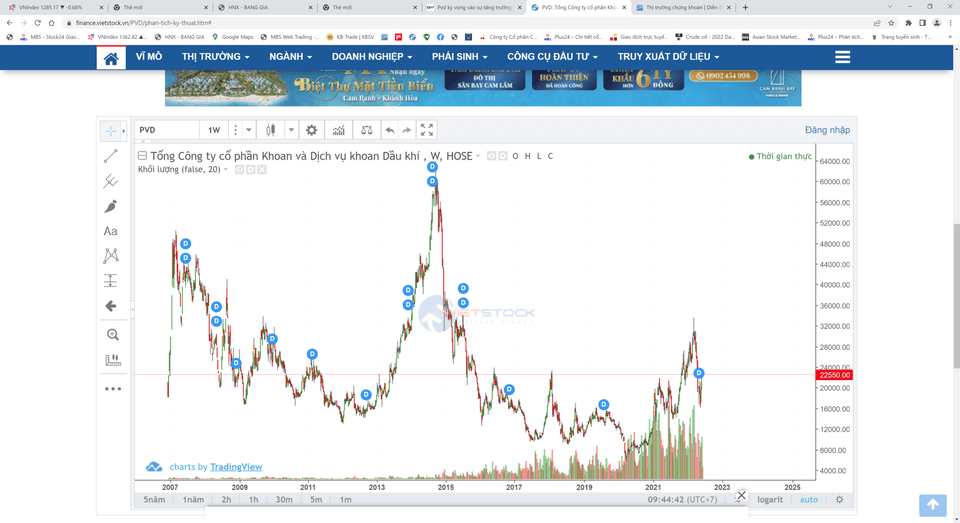Switch to the VNIndex 1285.17 browser tab
Screen dimensions: 960x523
[55, 7]
